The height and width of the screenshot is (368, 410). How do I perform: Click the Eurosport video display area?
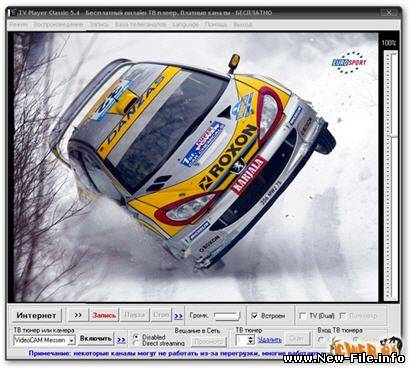click(x=196, y=167)
